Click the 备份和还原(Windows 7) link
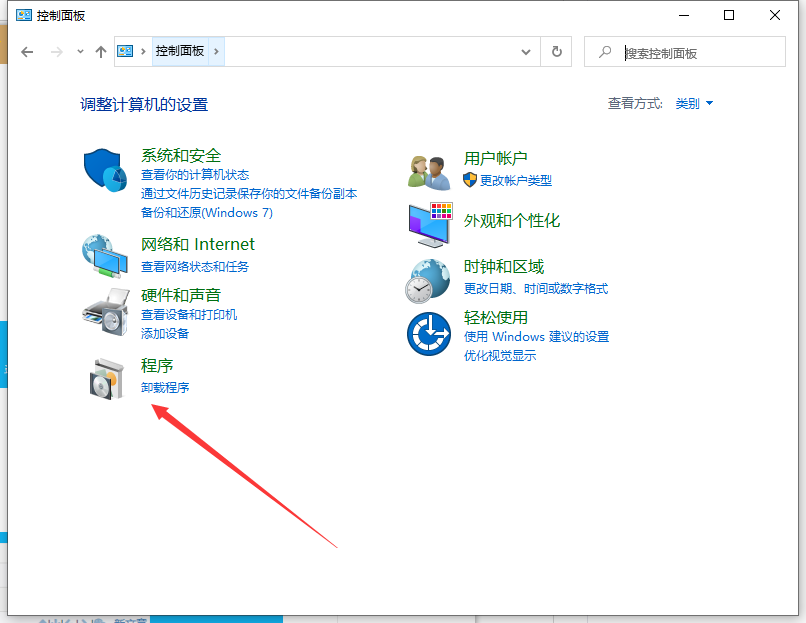The image size is (806, 623). [206, 213]
